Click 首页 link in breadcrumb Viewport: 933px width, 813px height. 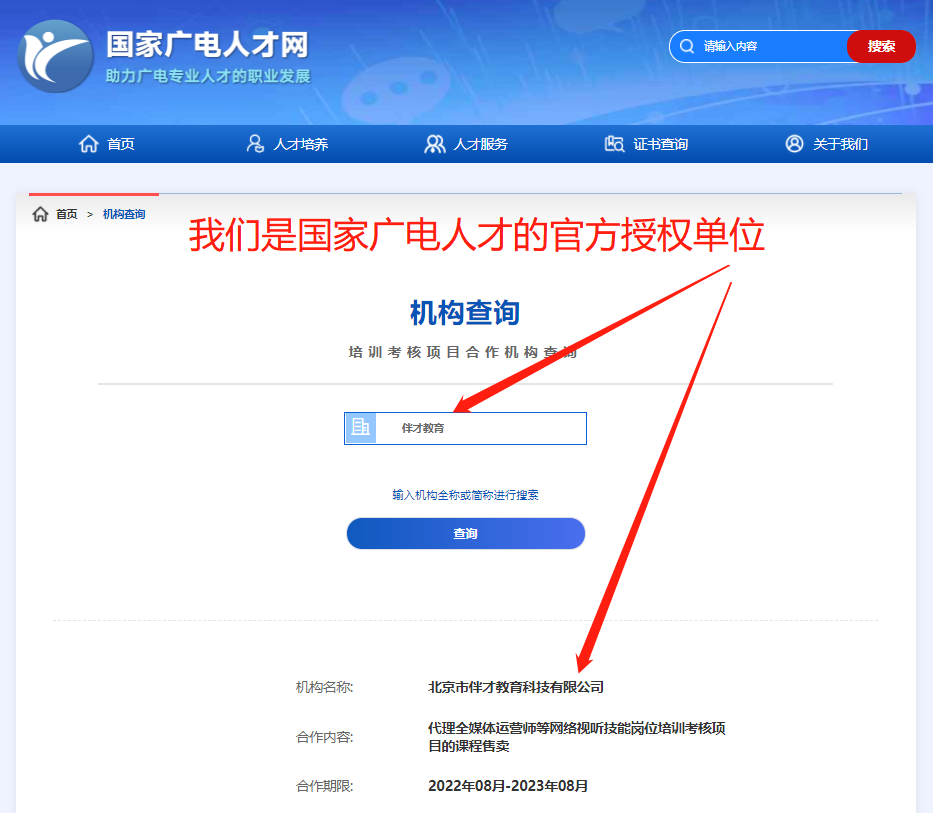(67, 214)
